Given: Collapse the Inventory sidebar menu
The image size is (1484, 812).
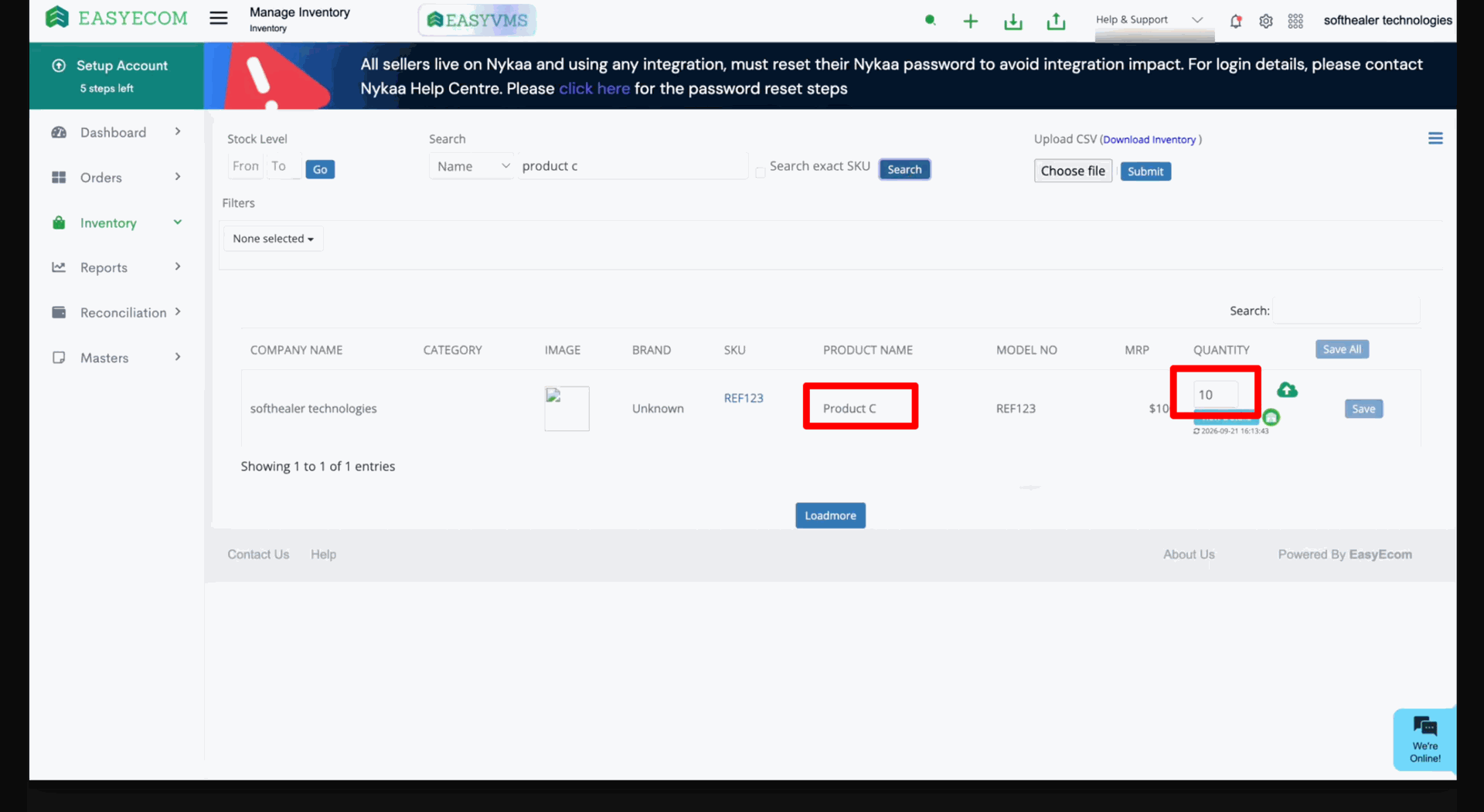Looking at the screenshot, I should pyautogui.click(x=117, y=223).
